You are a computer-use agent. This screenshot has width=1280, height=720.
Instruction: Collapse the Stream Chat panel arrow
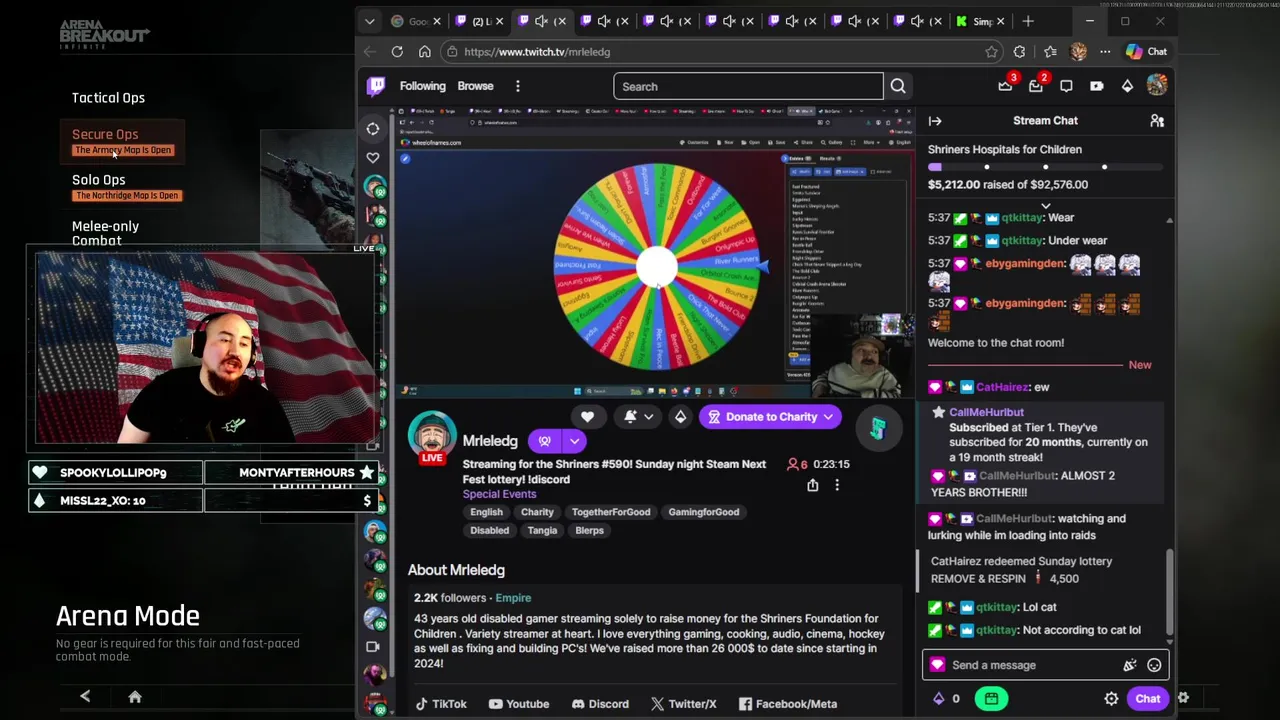pos(935,121)
